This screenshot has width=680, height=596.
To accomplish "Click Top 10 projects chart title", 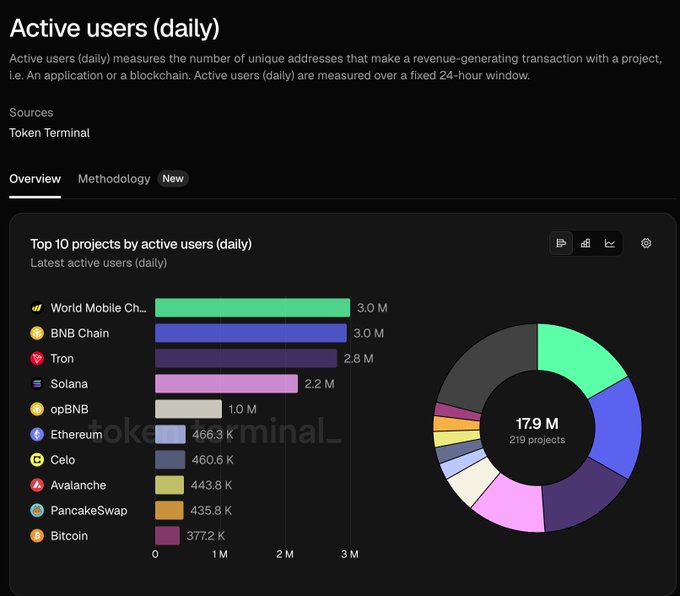I will (141, 244).
